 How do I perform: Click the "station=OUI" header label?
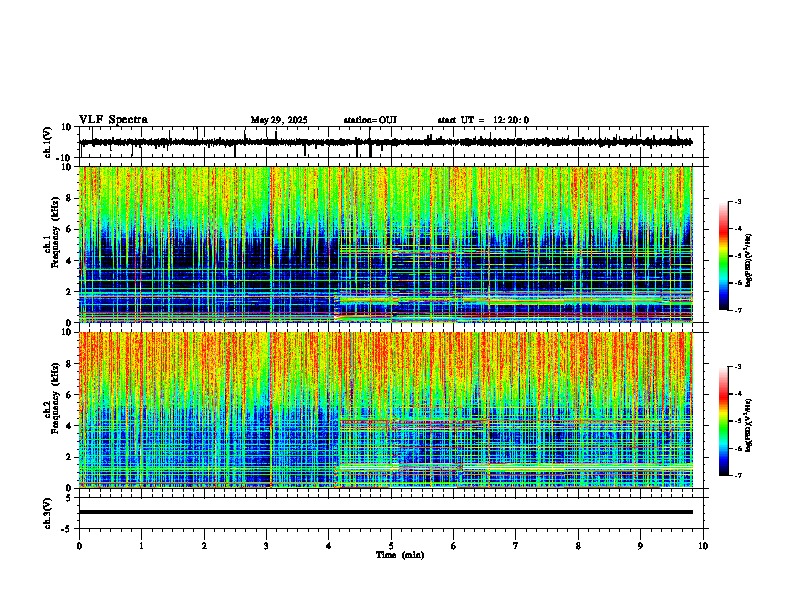tap(370, 120)
